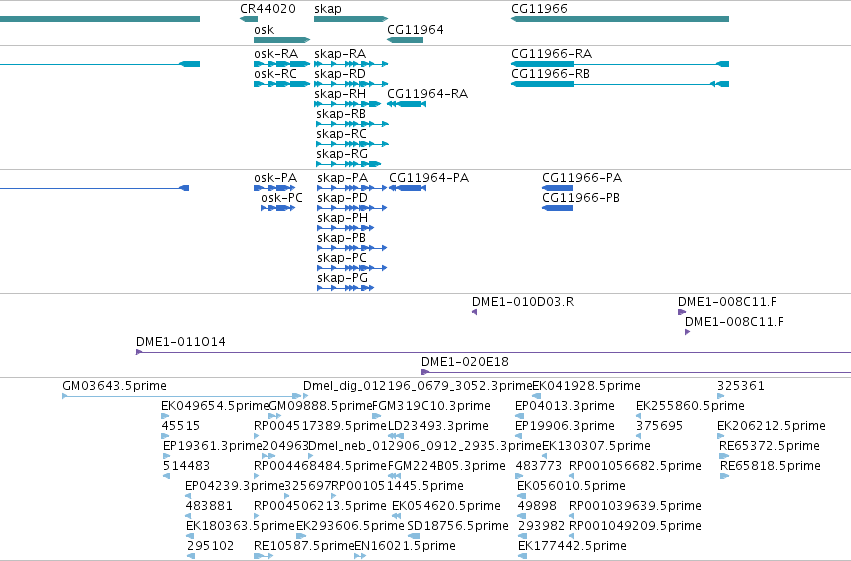Screen dimensions: 851x561
Task: Choose the skap-PB protein
Action: coord(352,248)
